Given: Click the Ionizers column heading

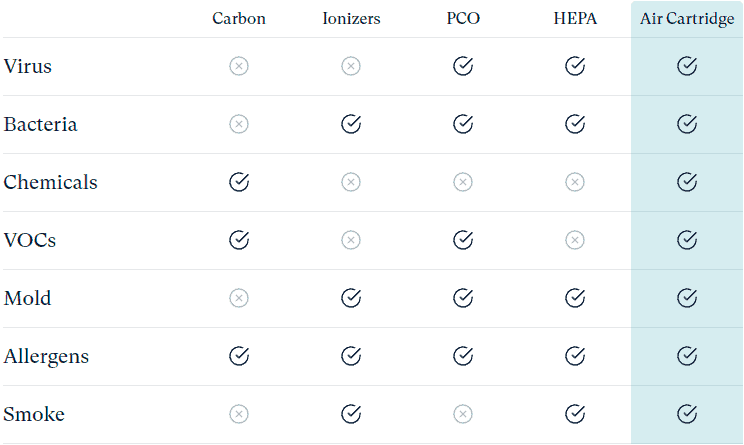Looking at the screenshot, I should tap(351, 19).
